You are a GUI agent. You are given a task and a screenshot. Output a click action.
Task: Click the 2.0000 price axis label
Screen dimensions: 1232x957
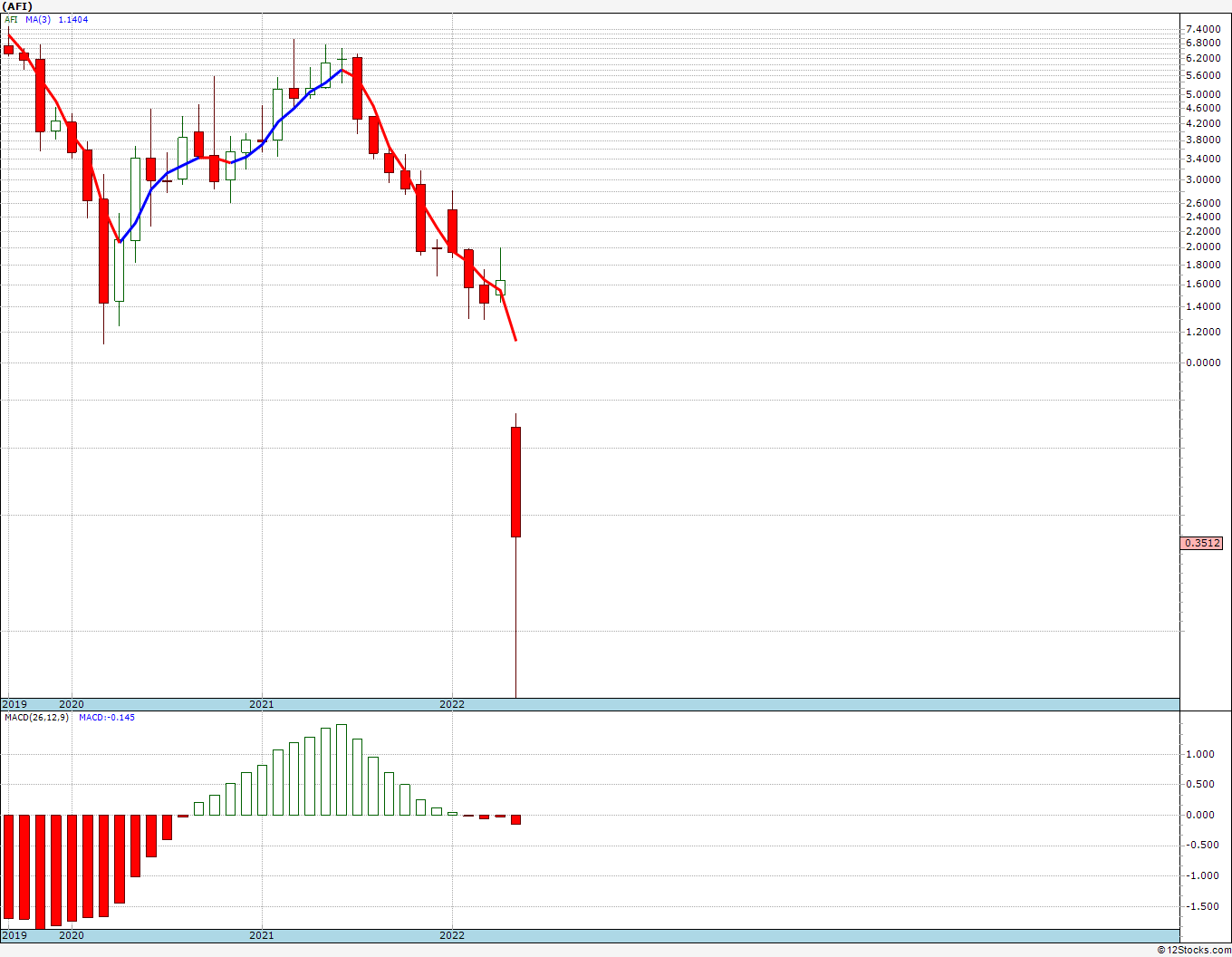1202,246
